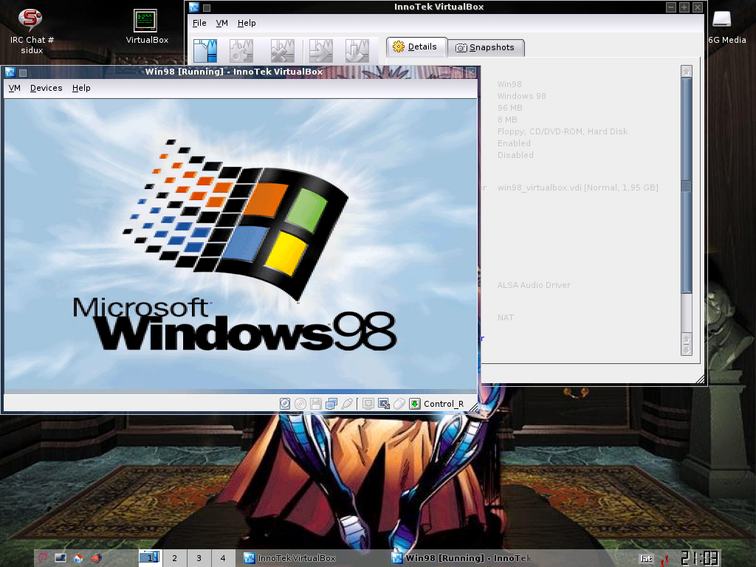Click the 21:09 panel clock
This screenshot has height=567, width=756.
[700, 558]
